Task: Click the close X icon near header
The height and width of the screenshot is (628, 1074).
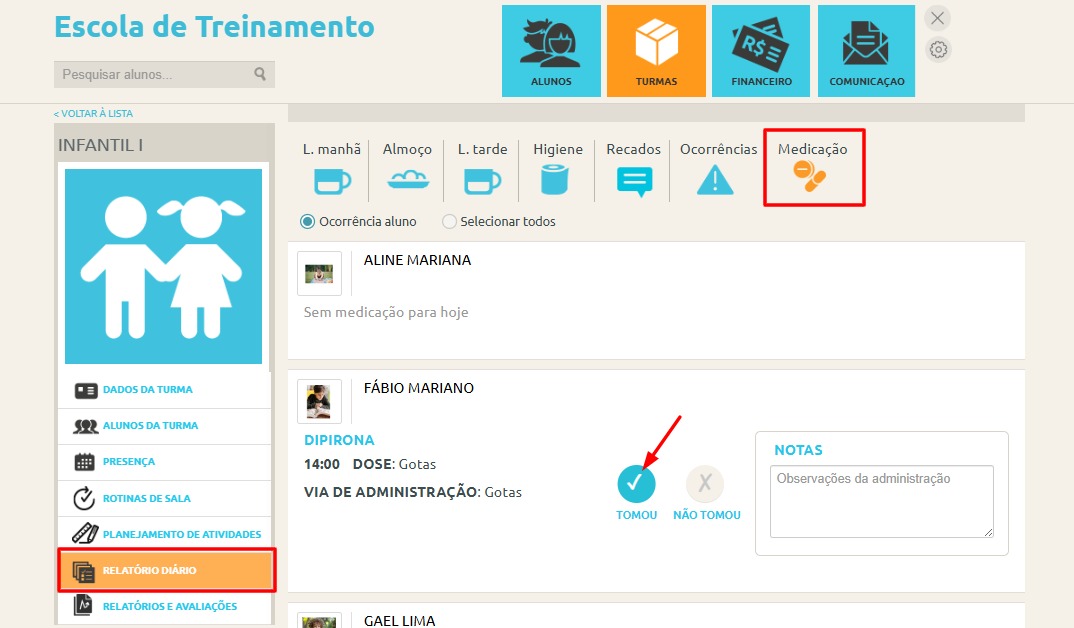Action: (x=938, y=18)
